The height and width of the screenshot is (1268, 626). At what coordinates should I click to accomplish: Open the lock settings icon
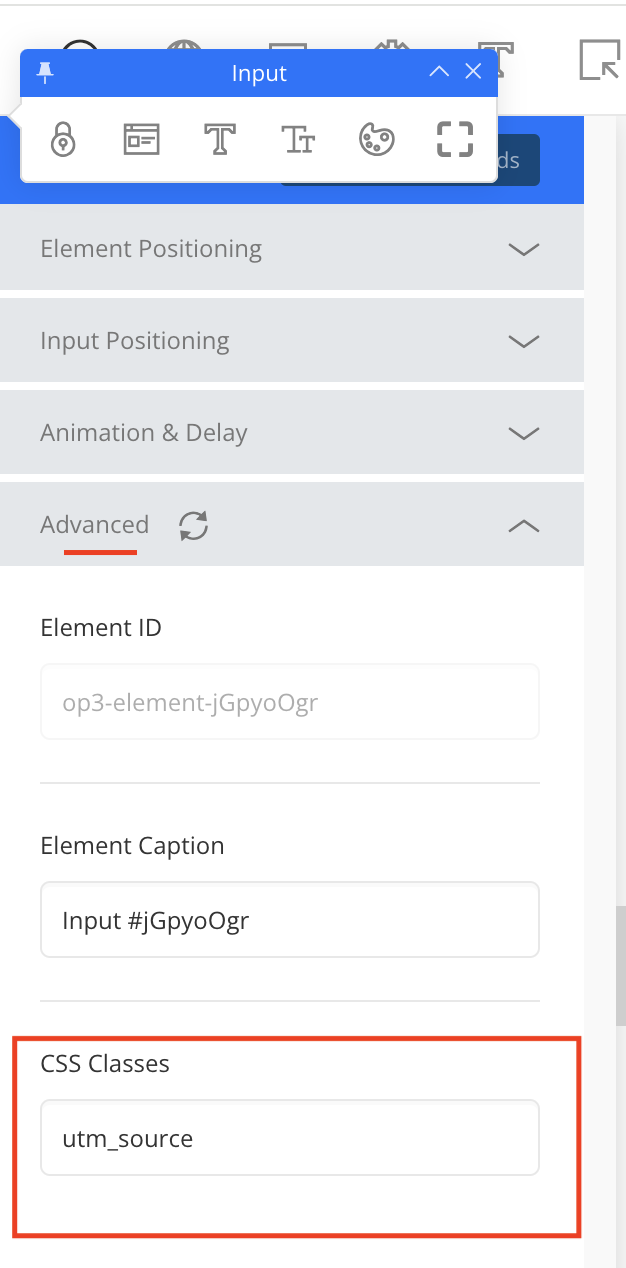pos(63,140)
